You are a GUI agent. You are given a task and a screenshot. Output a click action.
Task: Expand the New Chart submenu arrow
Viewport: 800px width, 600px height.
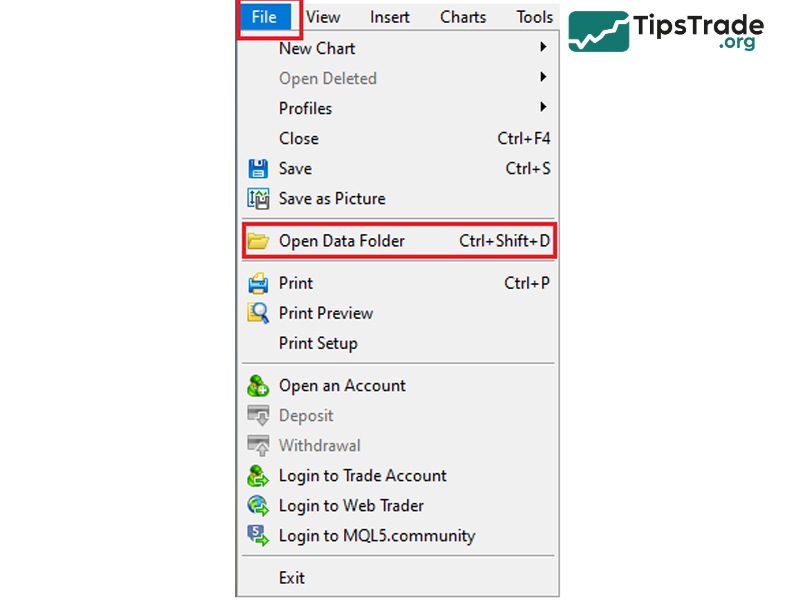tap(543, 48)
